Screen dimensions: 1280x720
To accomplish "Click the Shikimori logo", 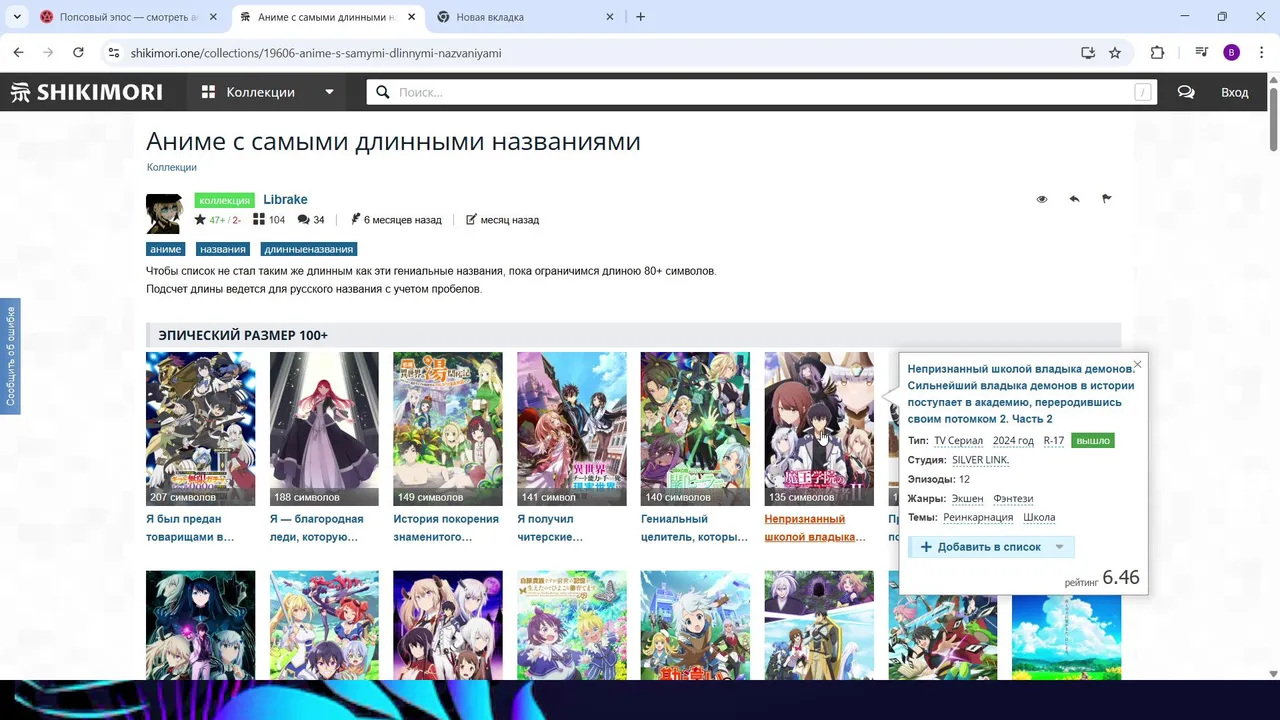I will click(86, 92).
